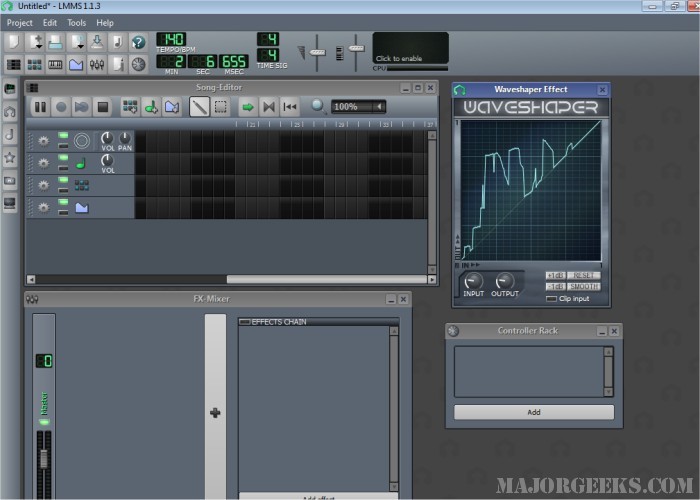This screenshot has width=700, height=500.
Task: Click the new-from-template toolbar icon
Action: [x=34, y=42]
